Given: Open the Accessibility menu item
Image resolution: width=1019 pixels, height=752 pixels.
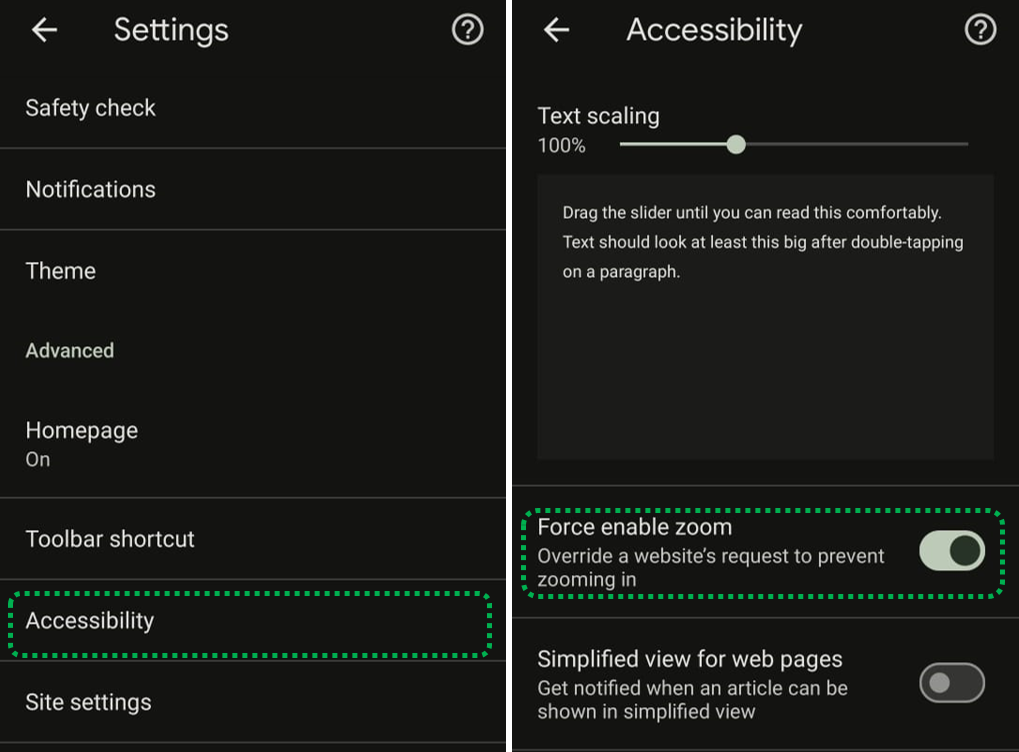Looking at the screenshot, I should point(90,621).
